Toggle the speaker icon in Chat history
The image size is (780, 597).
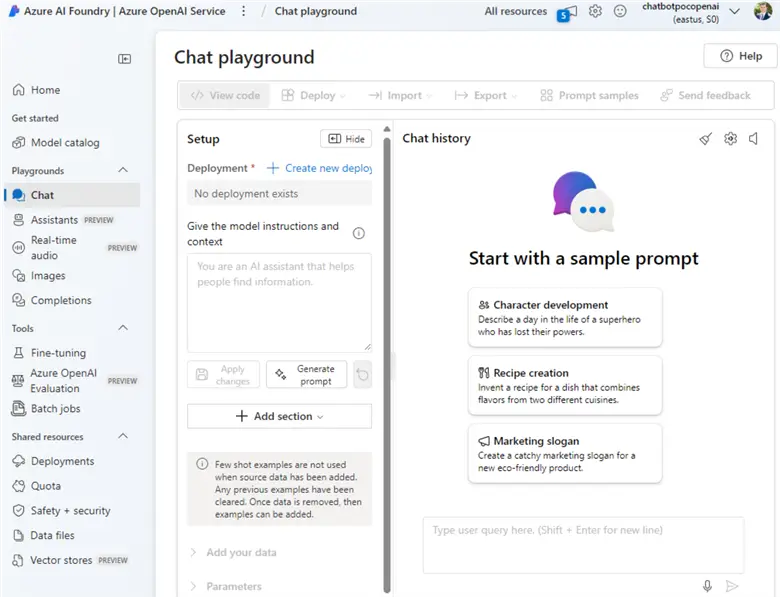tap(754, 138)
